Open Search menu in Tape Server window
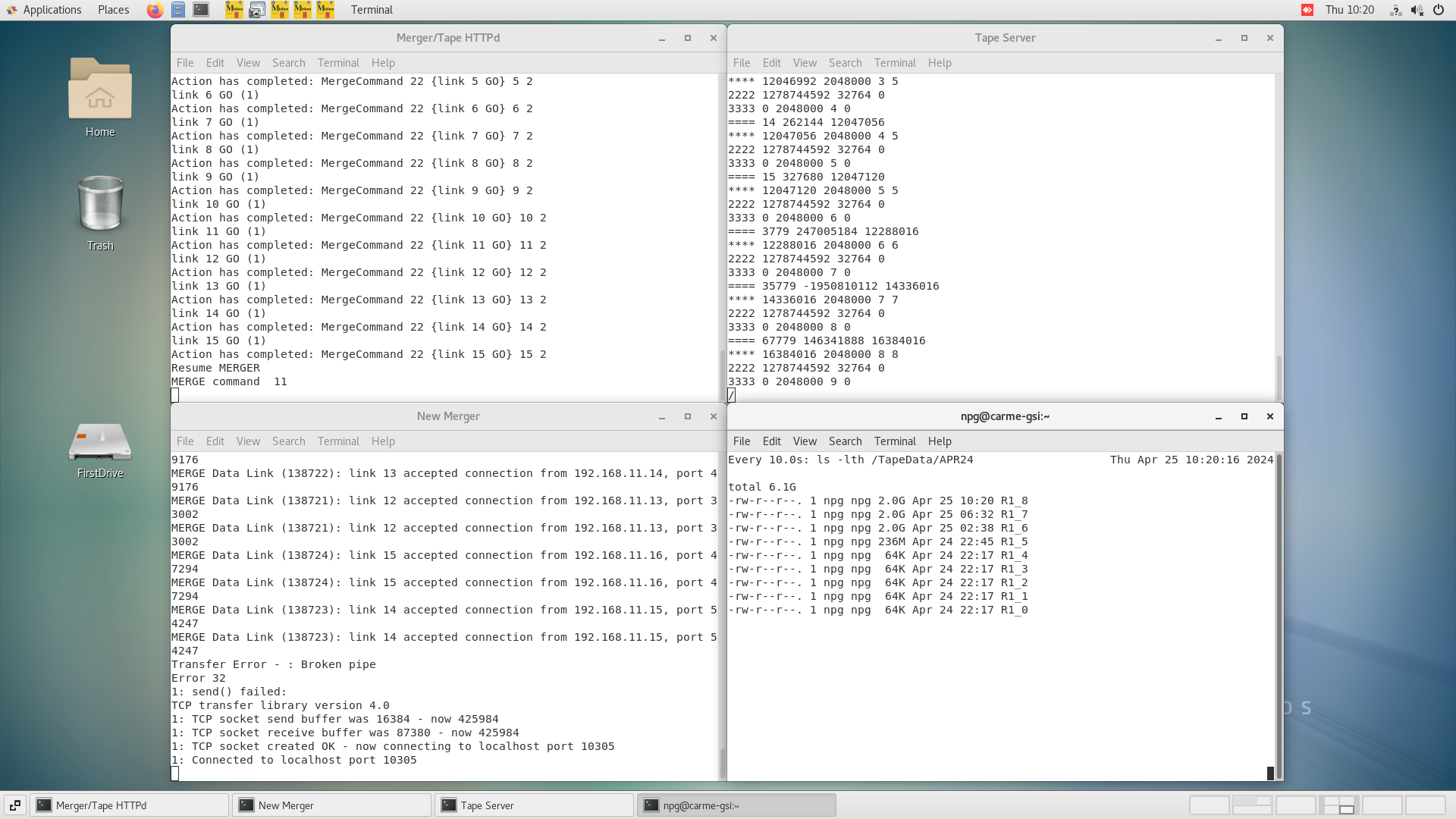This screenshot has height=819, width=1456. coord(845,63)
